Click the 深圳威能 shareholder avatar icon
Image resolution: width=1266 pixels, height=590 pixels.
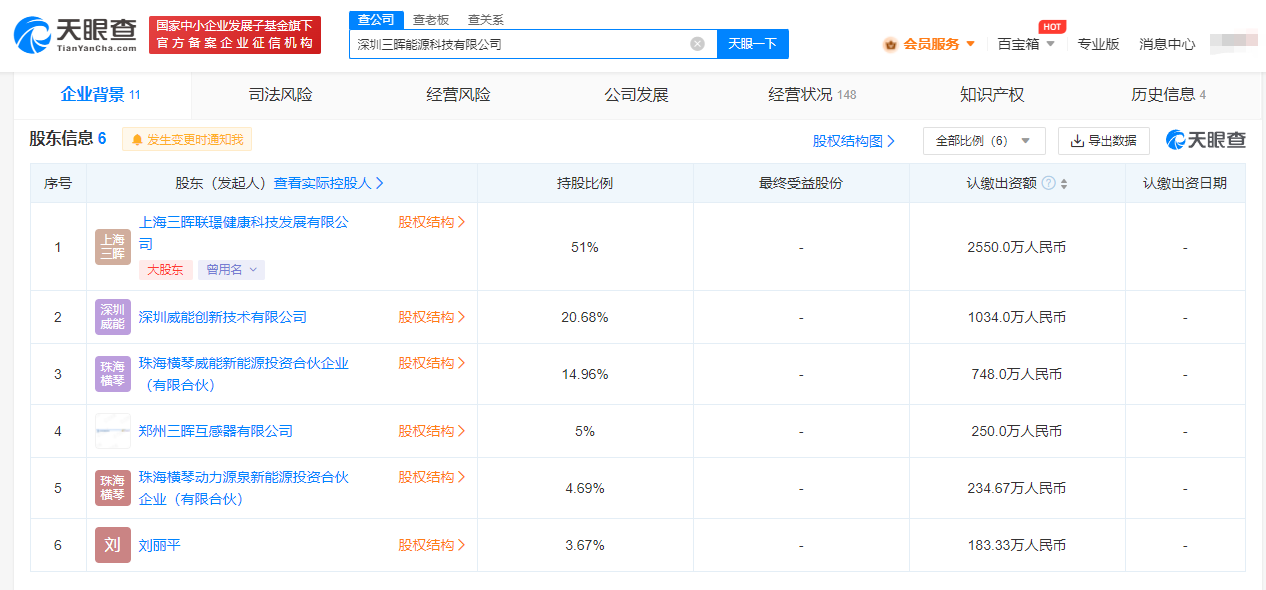113,317
